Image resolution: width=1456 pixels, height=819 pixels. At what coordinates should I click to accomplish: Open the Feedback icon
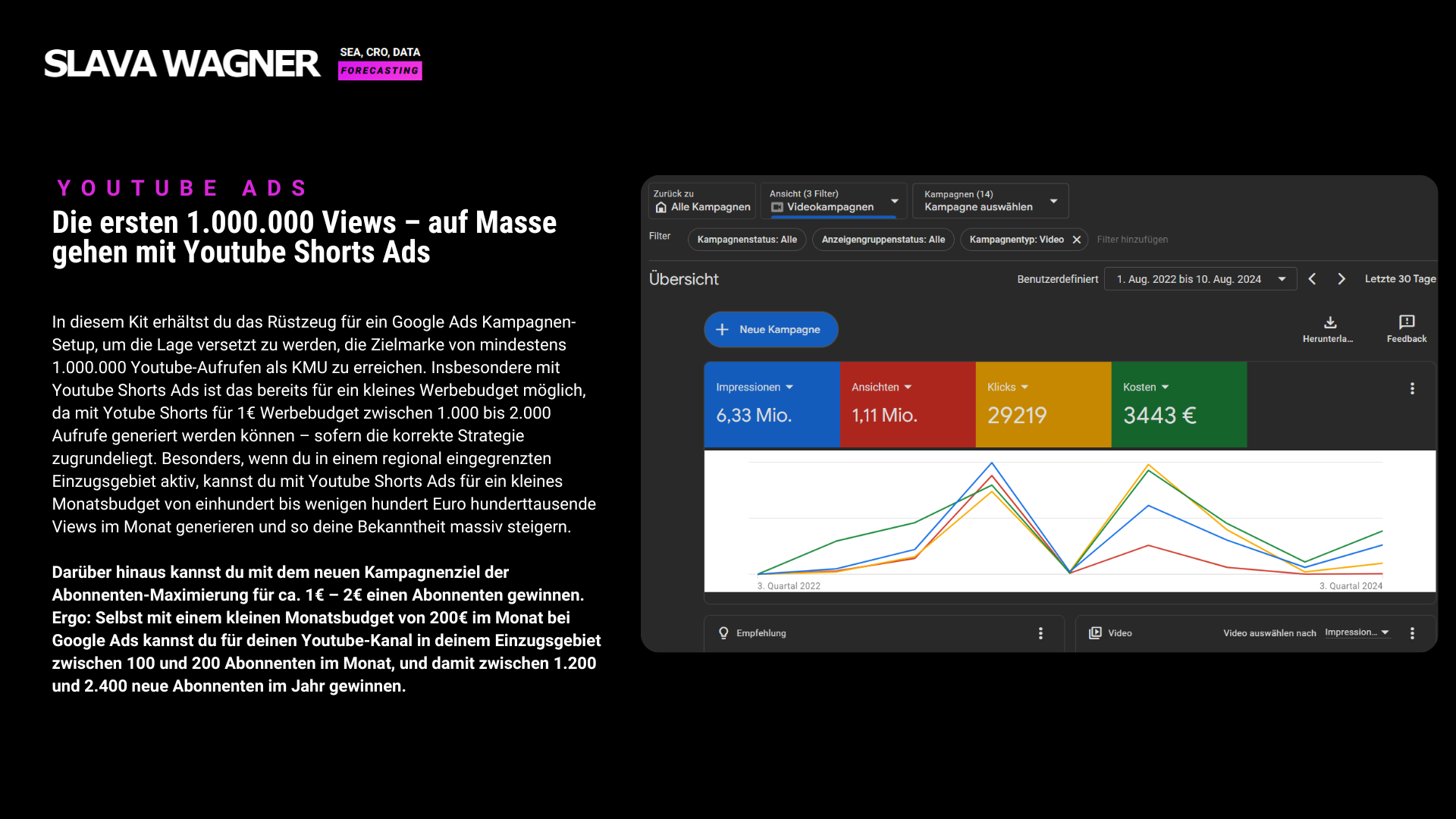1407,322
